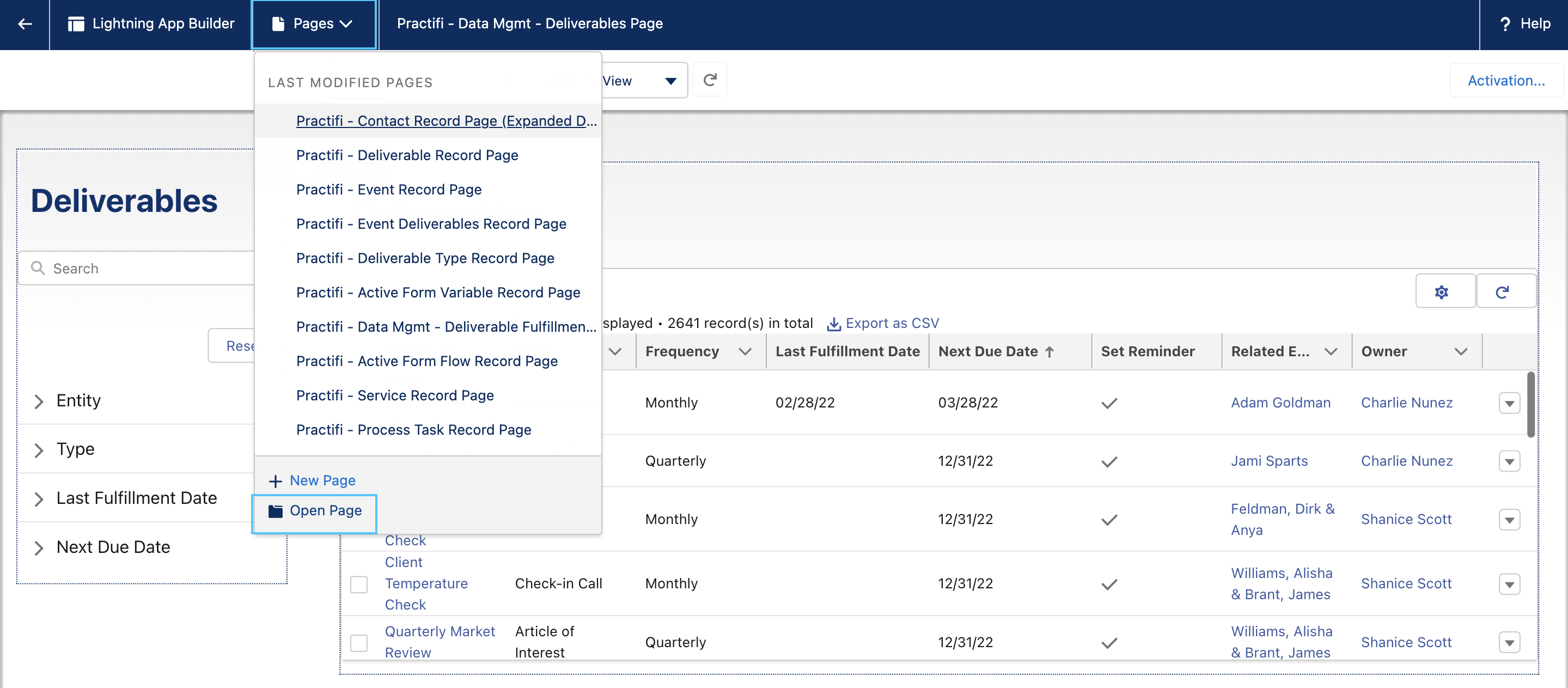Expand the Last Fulfillment Date filter
Screen dimensions: 1568x688
pos(38,498)
